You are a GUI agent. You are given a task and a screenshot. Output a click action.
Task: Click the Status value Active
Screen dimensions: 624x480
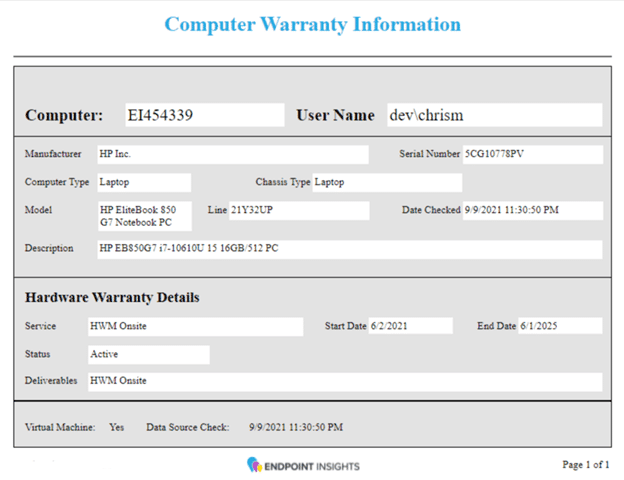tap(149, 355)
